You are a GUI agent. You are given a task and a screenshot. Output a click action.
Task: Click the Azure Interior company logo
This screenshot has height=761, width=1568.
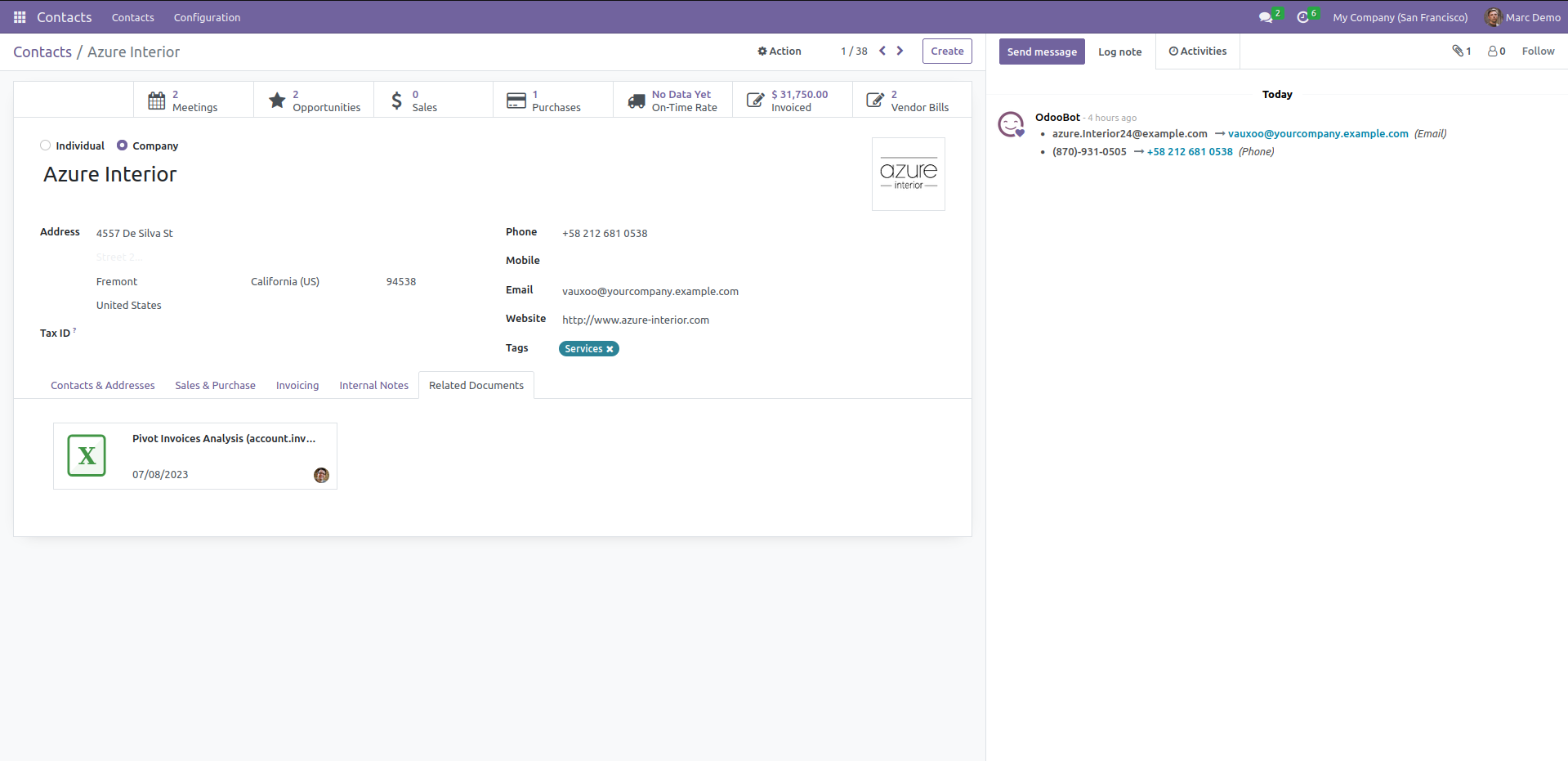(909, 174)
